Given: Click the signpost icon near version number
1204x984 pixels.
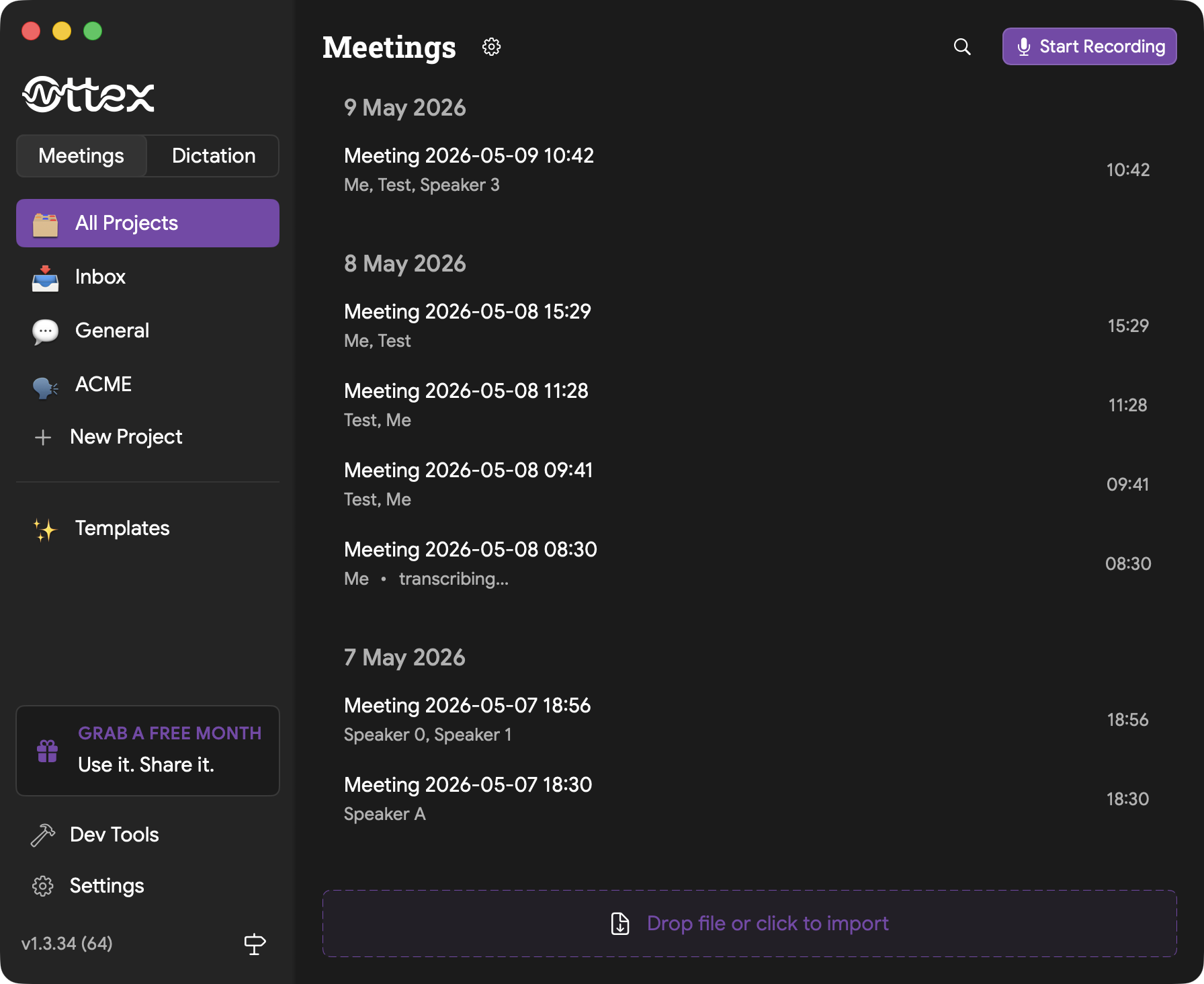Looking at the screenshot, I should (255, 944).
